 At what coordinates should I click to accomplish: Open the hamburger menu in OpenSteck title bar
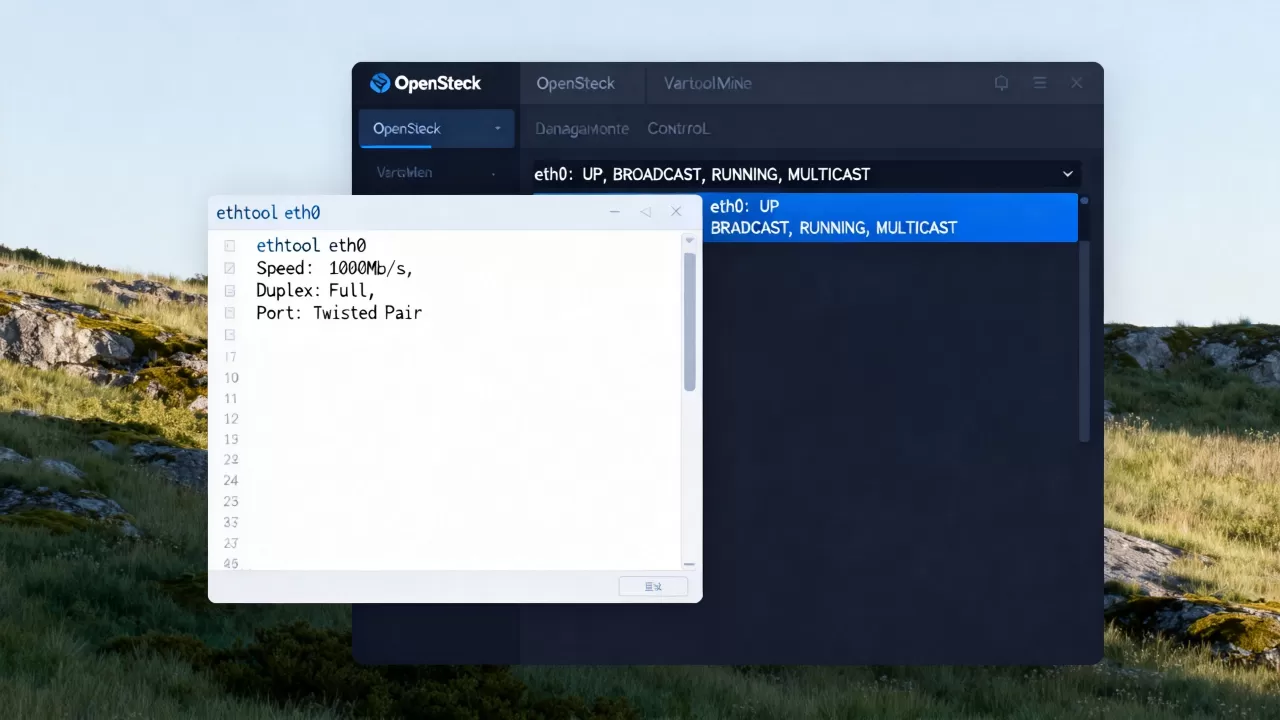tap(1040, 83)
